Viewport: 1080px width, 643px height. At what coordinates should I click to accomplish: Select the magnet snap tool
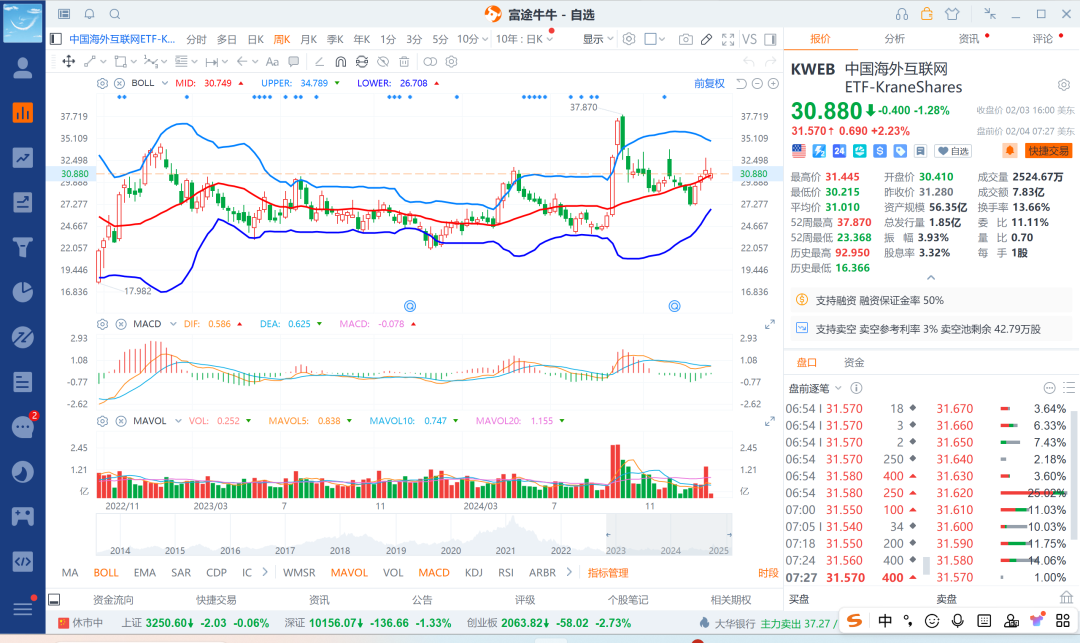340,61
